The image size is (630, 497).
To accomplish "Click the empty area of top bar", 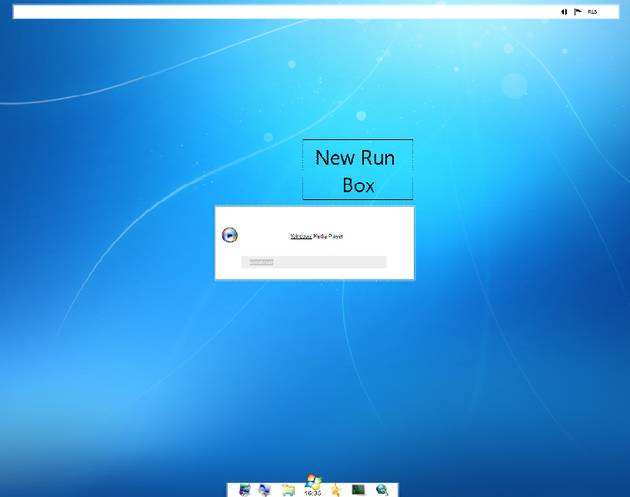I will 280,12.
